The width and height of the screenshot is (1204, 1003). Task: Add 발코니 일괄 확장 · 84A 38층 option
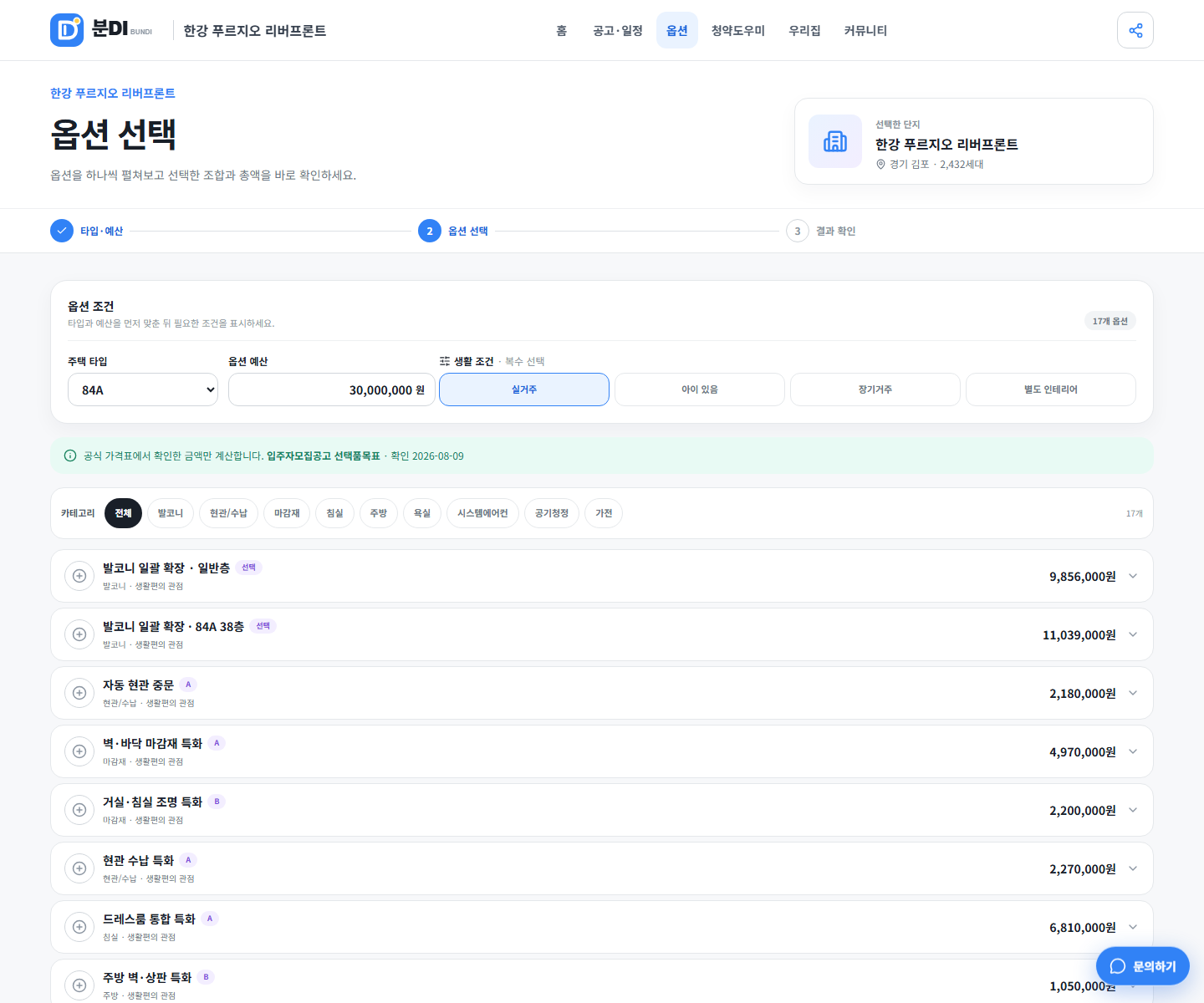[x=79, y=634]
